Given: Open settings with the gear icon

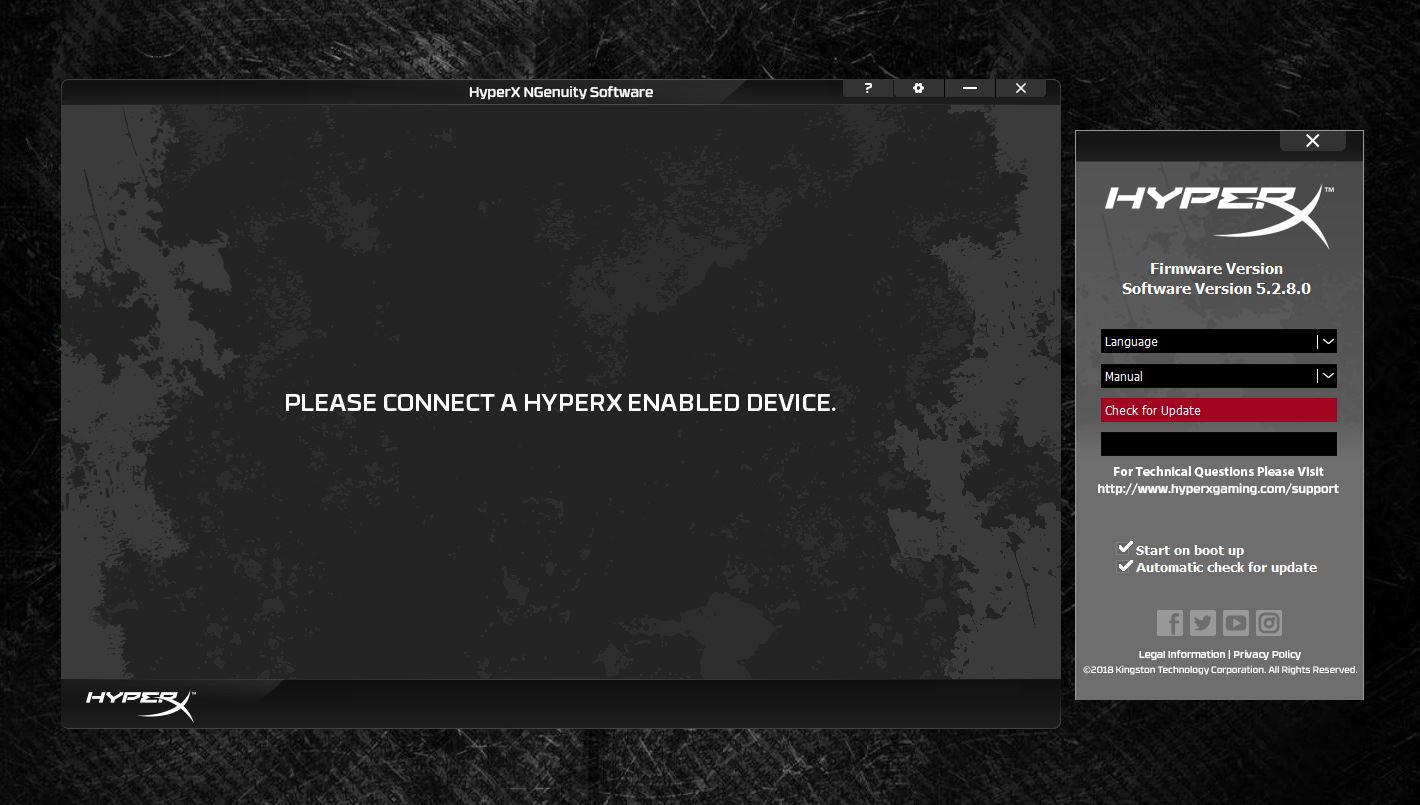Looking at the screenshot, I should (x=918, y=88).
